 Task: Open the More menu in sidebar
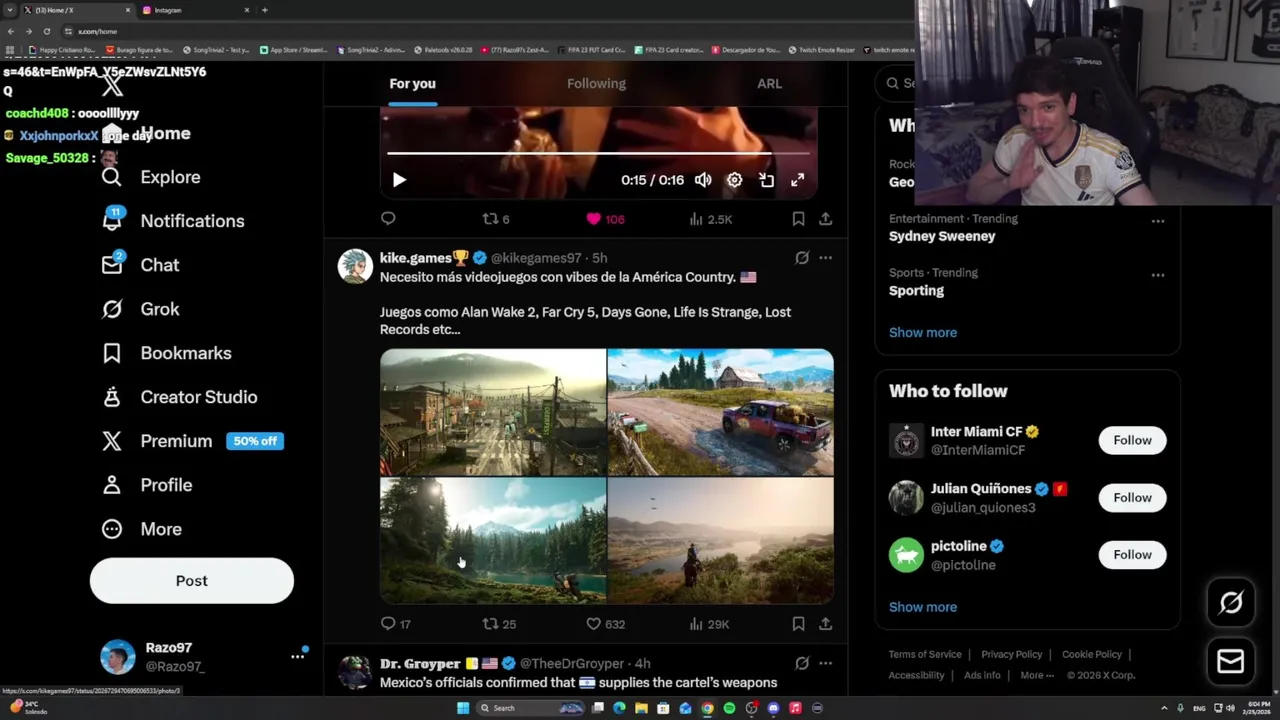pos(141,529)
